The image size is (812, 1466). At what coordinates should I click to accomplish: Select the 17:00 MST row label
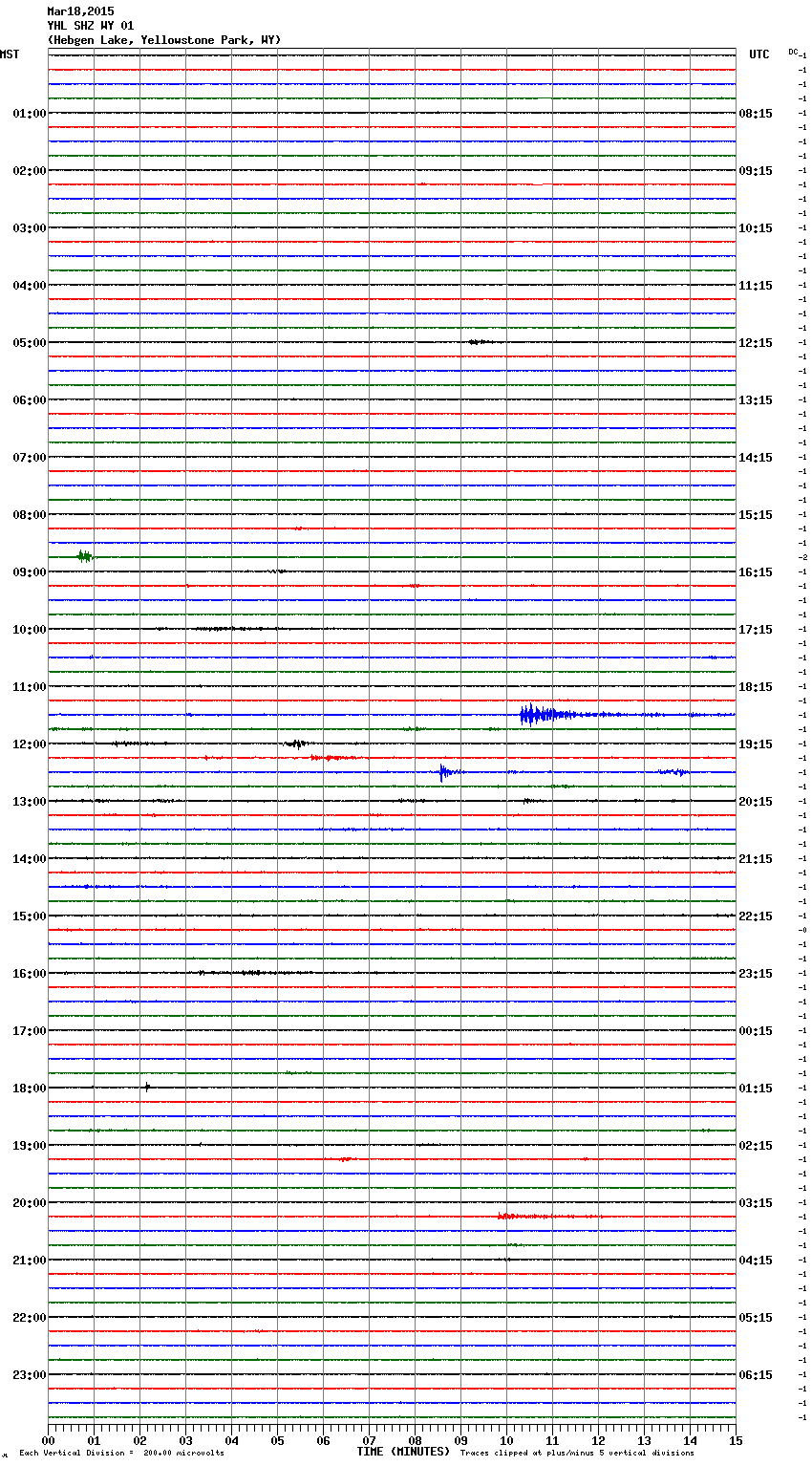(30, 1031)
